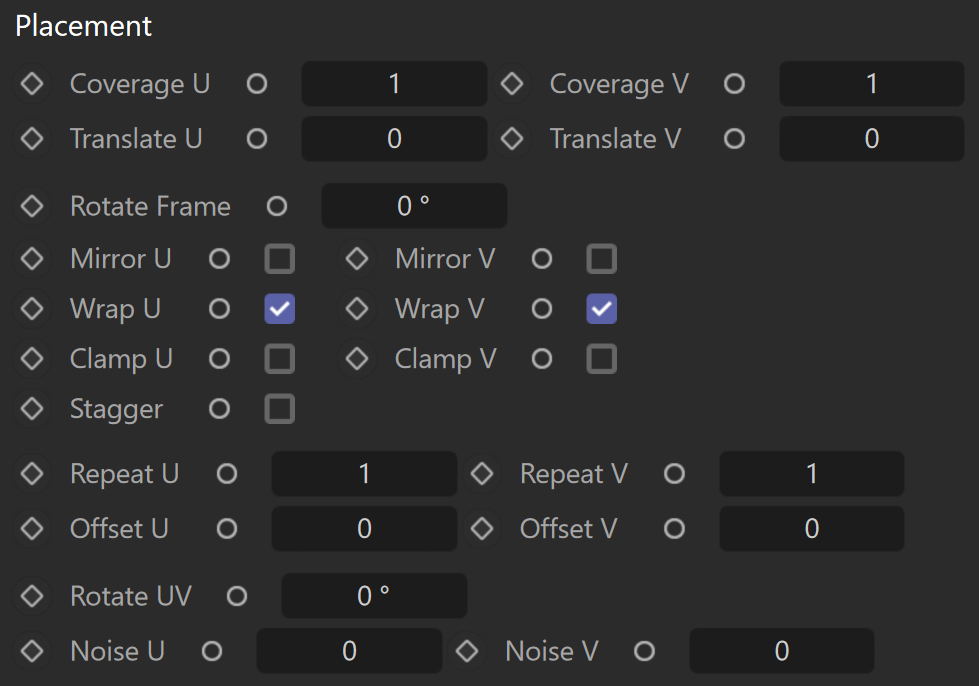Click the keyframe diamond beside Coverage U
The height and width of the screenshot is (686, 979).
coord(32,84)
